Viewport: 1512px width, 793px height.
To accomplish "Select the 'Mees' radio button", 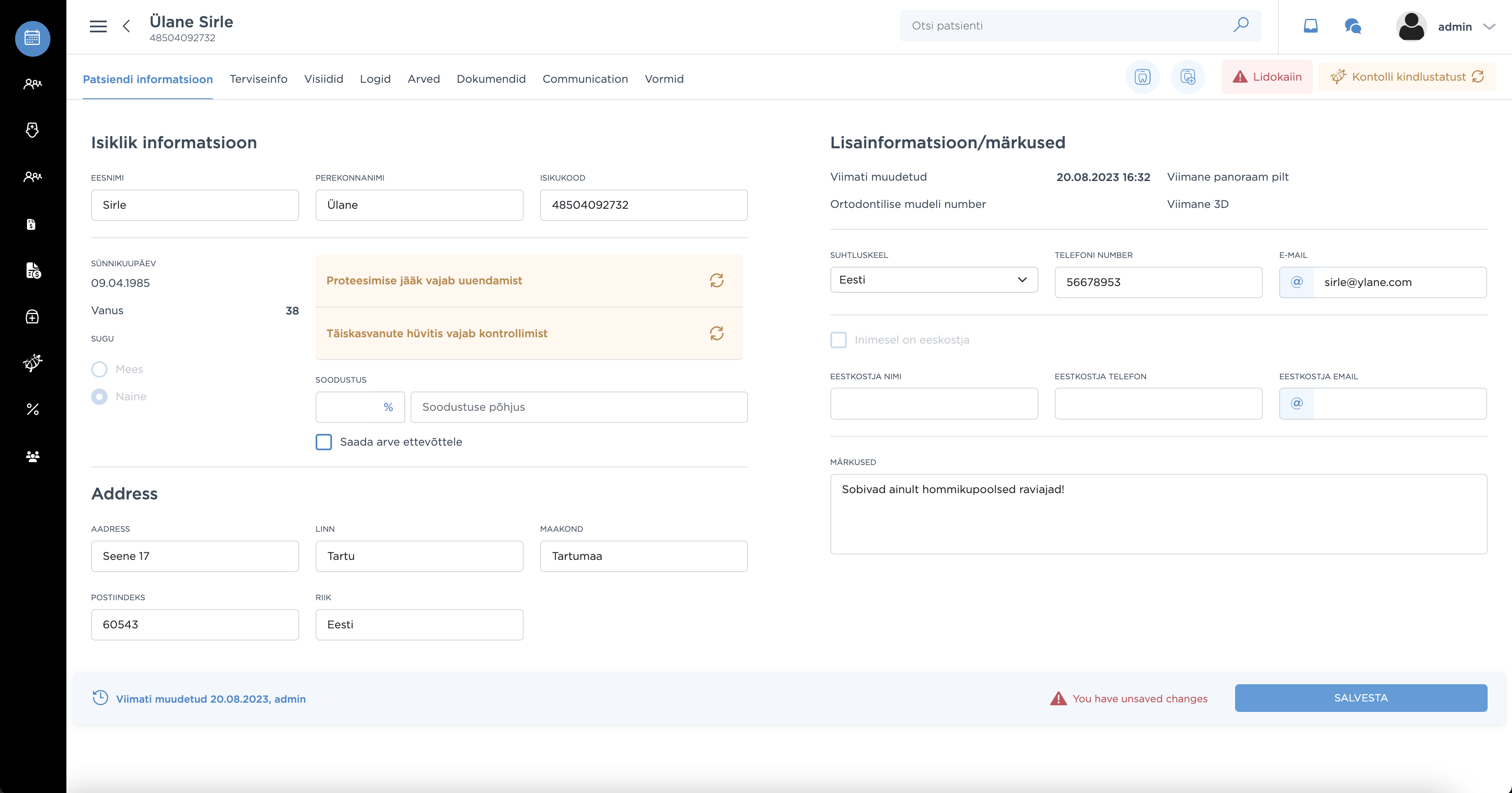I will click(x=99, y=369).
